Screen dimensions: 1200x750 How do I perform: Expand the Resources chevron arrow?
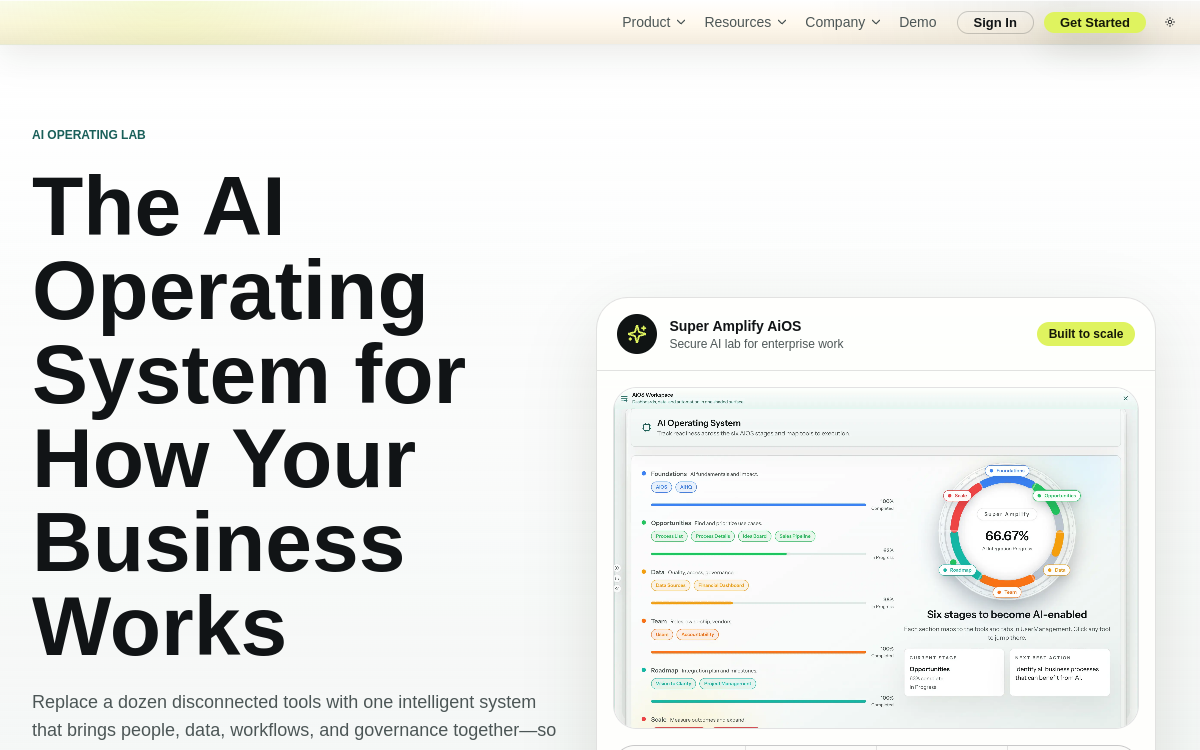coord(782,22)
